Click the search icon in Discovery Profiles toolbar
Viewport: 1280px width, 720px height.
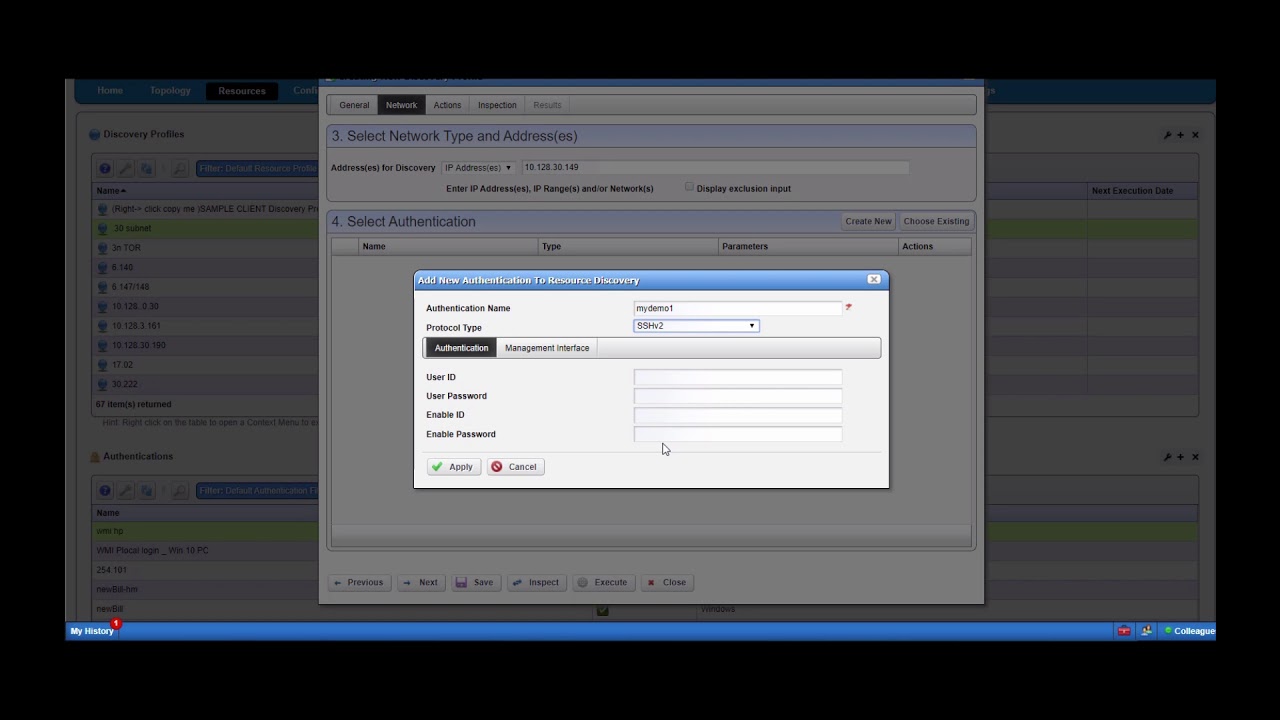click(179, 169)
